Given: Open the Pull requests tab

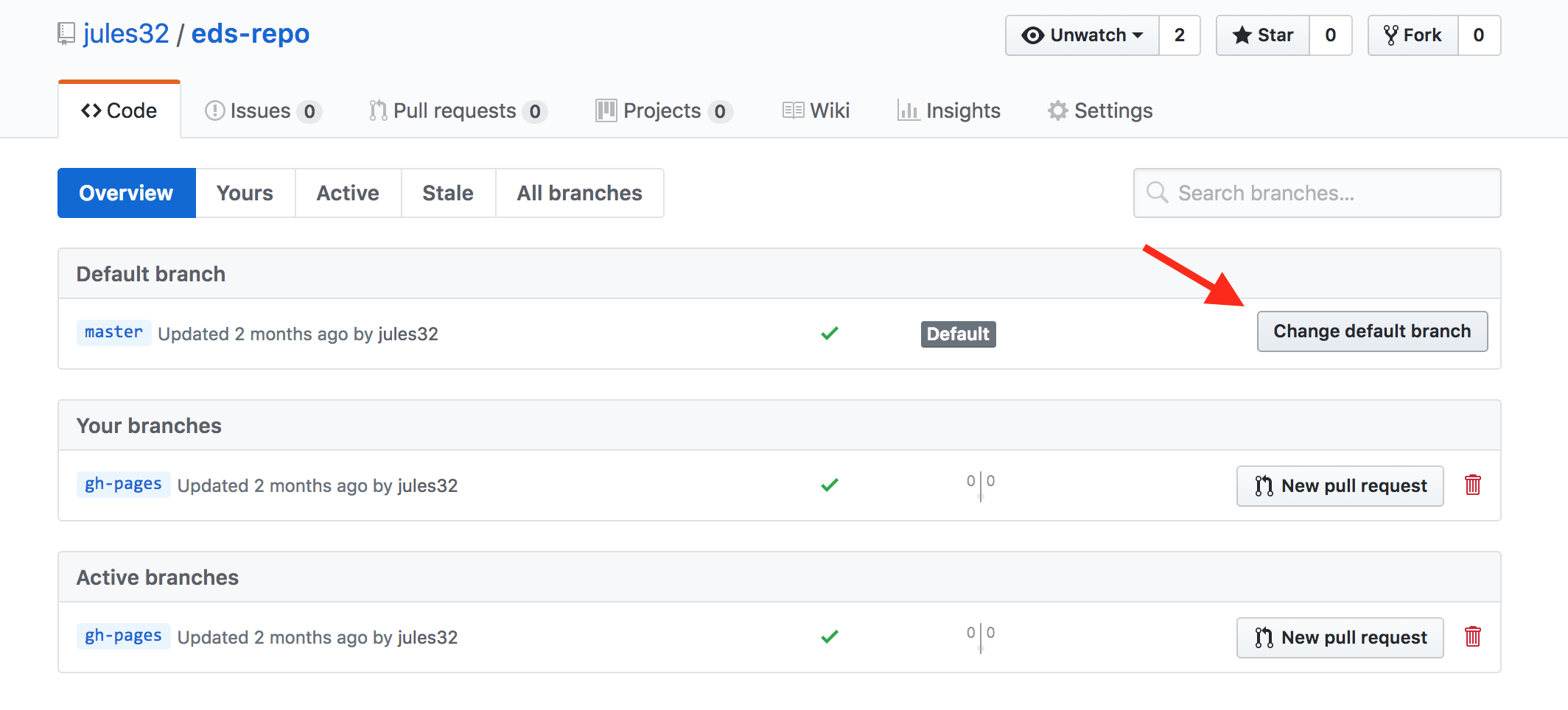Looking at the screenshot, I should coord(458,110).
